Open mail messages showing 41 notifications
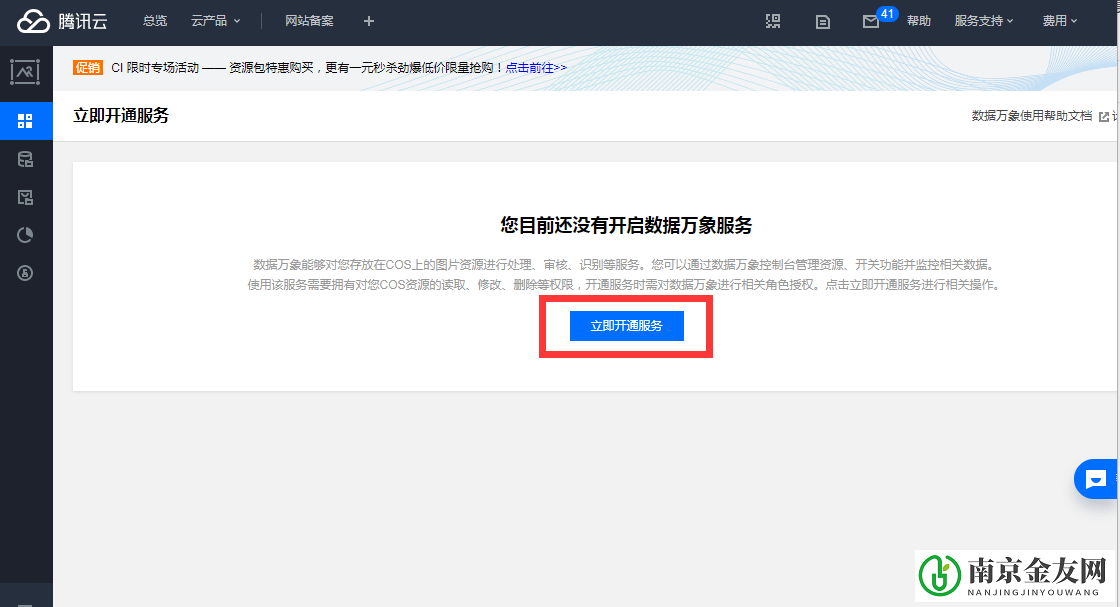 pyautogui.click(x=870, y=22)
